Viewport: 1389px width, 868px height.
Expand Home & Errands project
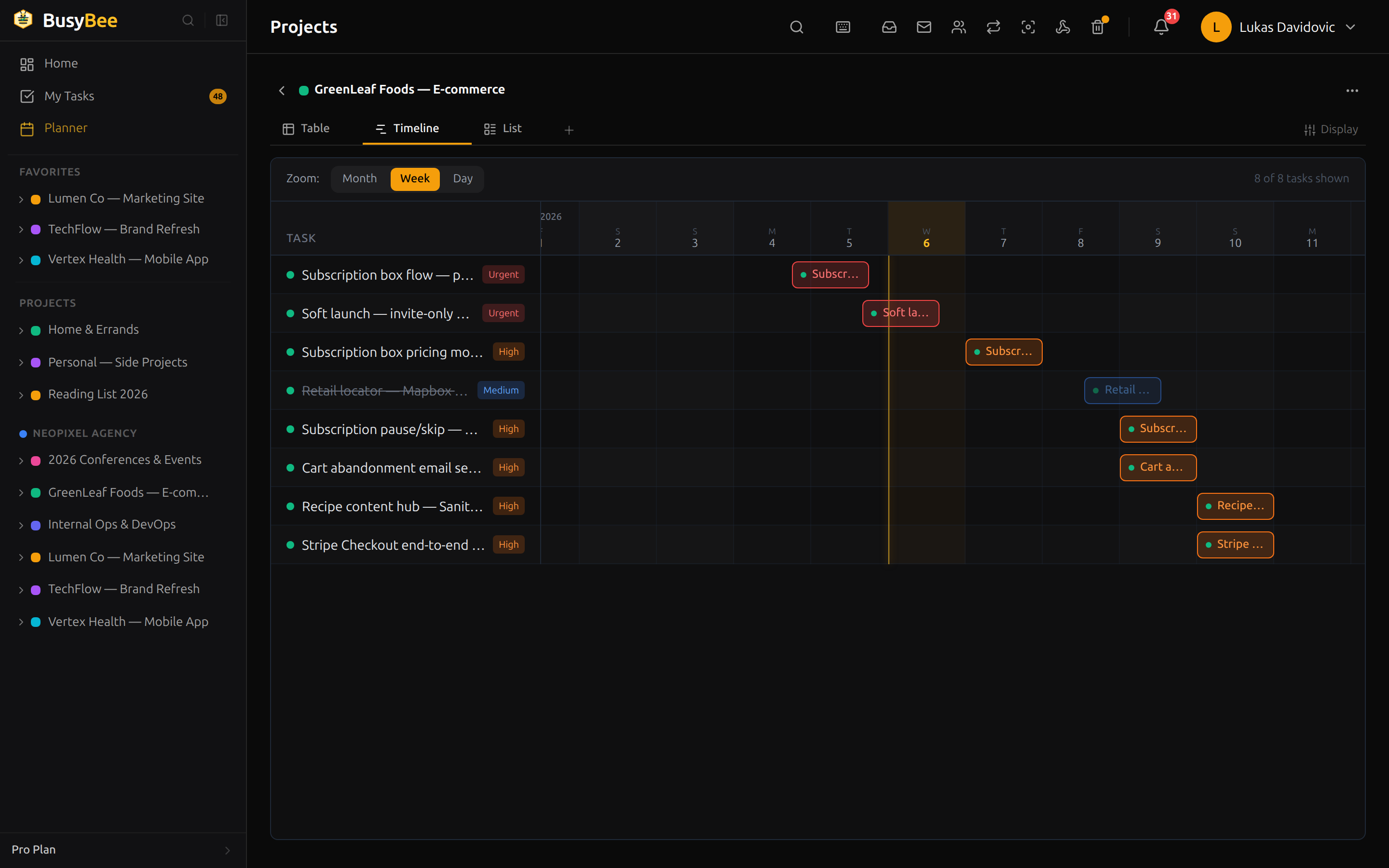[x=21, y=330]
